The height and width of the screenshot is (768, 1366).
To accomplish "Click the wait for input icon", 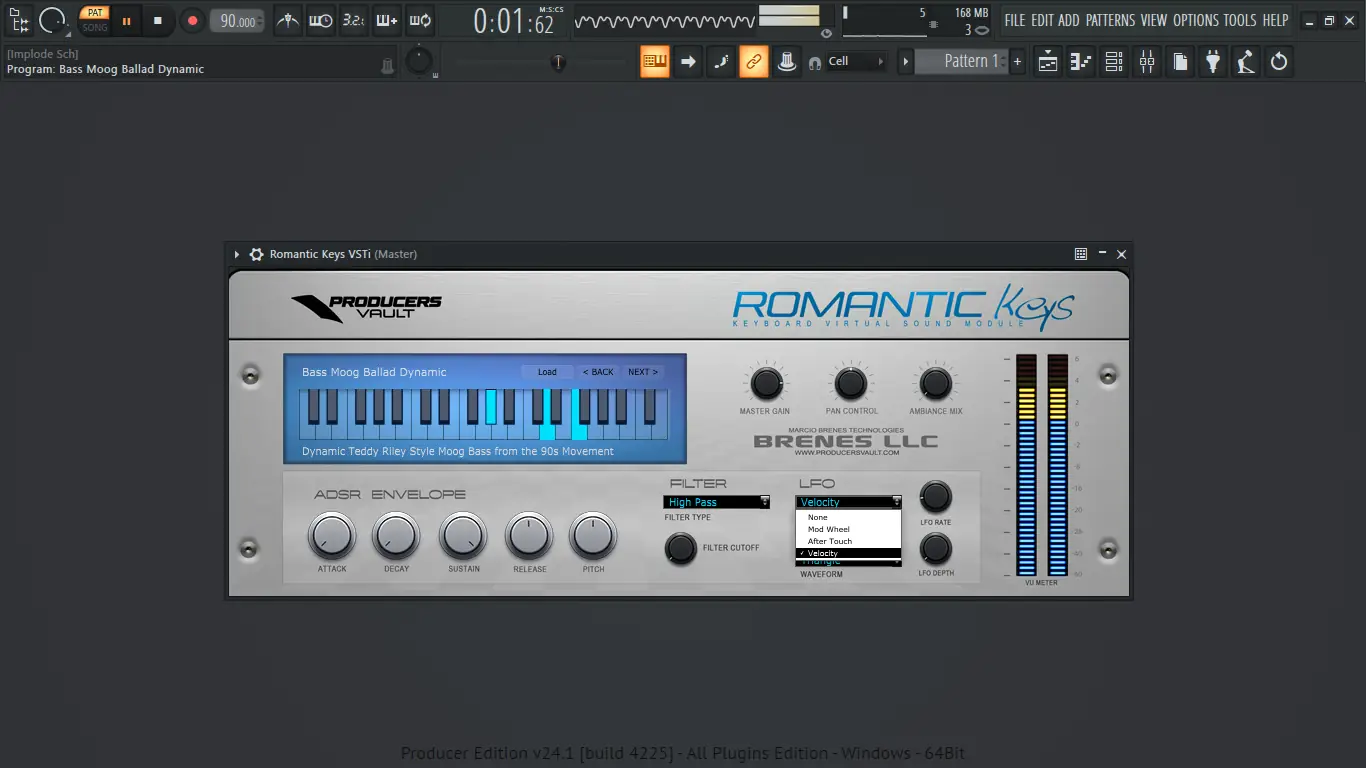I will point(321,20).
